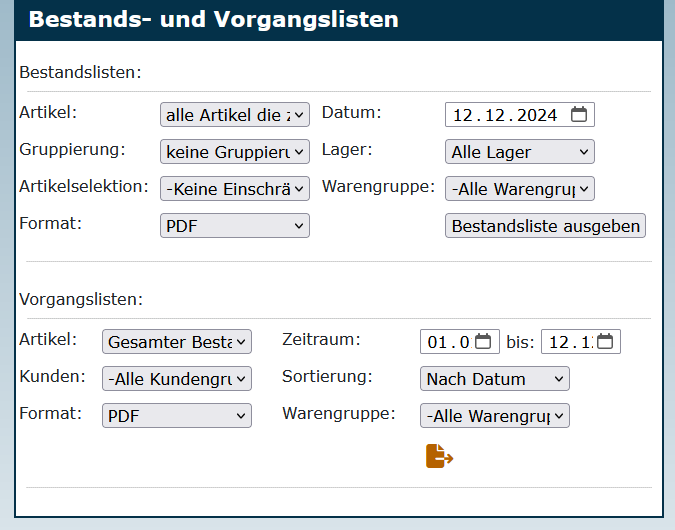This screenshot has height=530, width=675.
Task: Expand the Kunden dropdown
Action: (177, 379)
